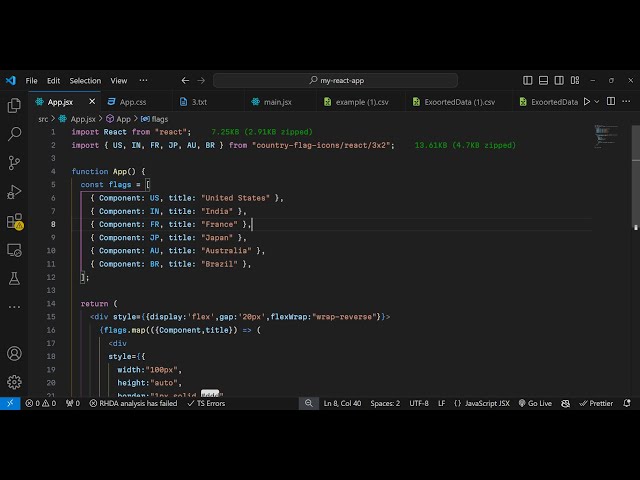640x480 pixels.
Task: Expand the run button dropdown arrow
Action: coord(597,102)
